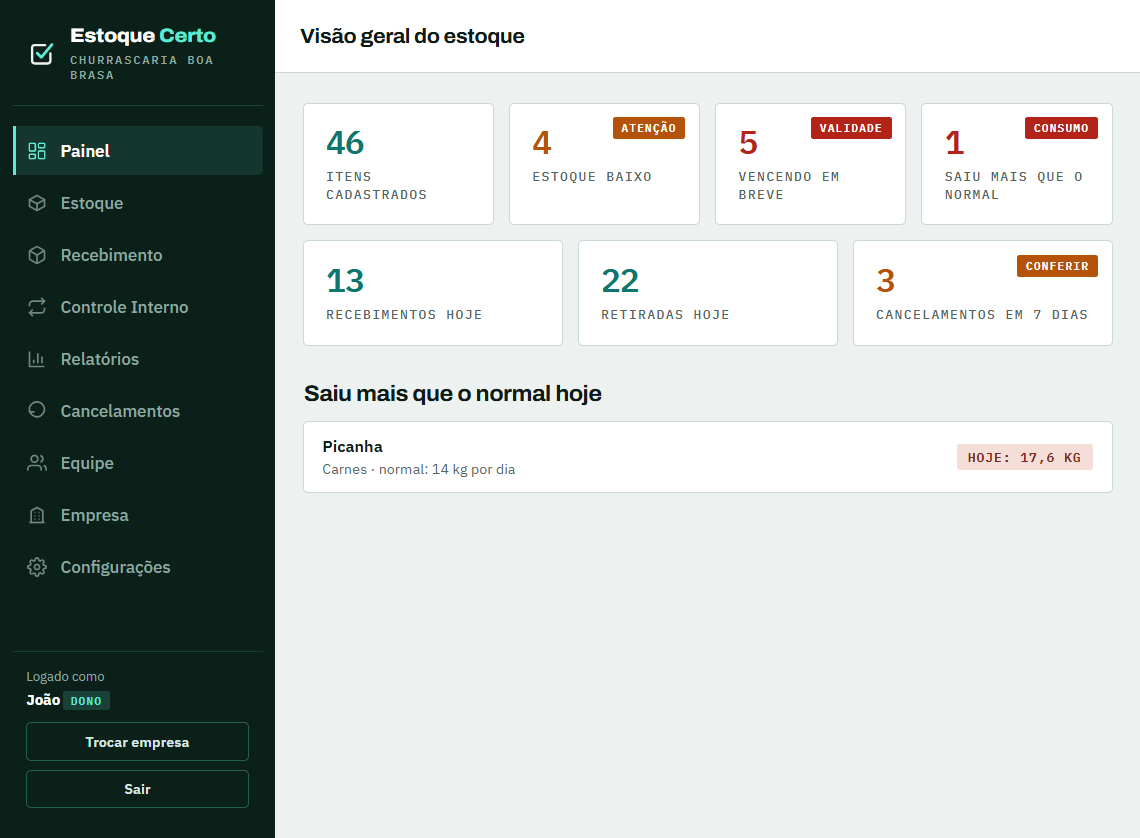Click the HOJE: 17,6 KG tag

point(1024,457)
